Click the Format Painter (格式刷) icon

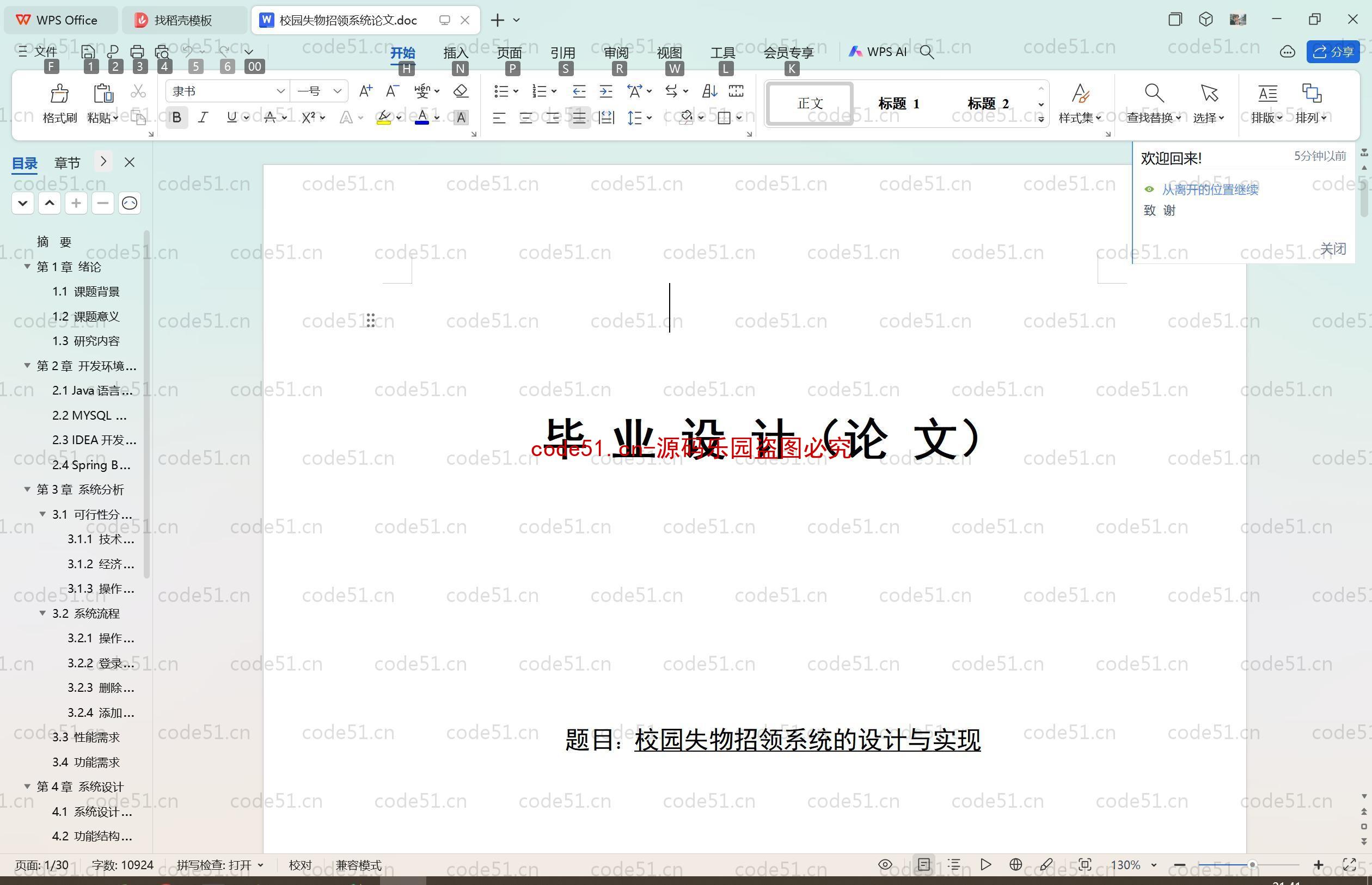click(x=60, y=93)
